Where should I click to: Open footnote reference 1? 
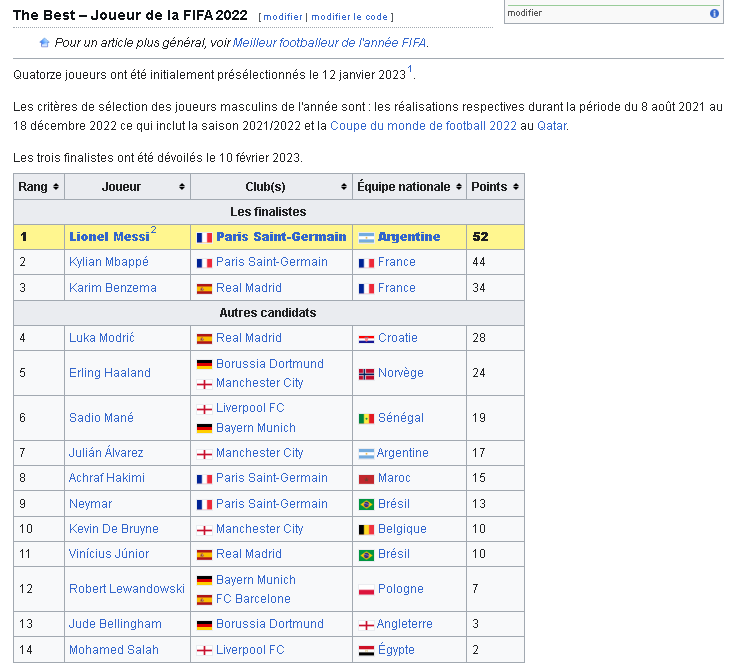tap(410, 69)
